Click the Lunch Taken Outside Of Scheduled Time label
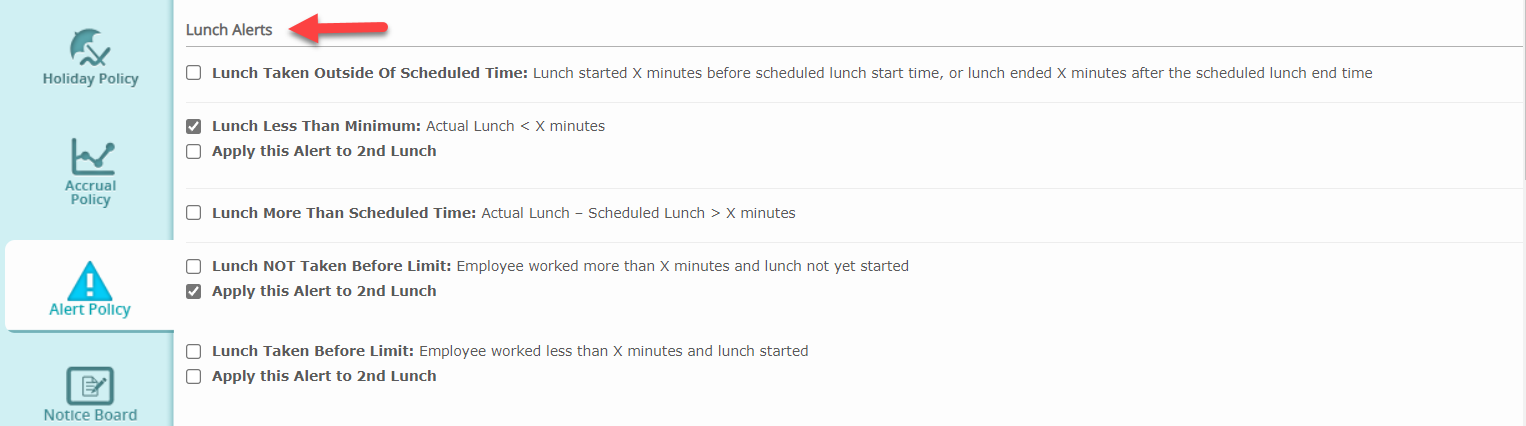Image resolution: width=1526 pixels, height=426 pixels. point(370,73)
